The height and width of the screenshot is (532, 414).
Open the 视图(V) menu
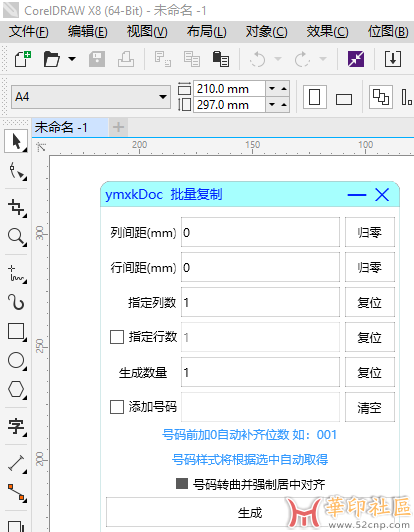147,32
